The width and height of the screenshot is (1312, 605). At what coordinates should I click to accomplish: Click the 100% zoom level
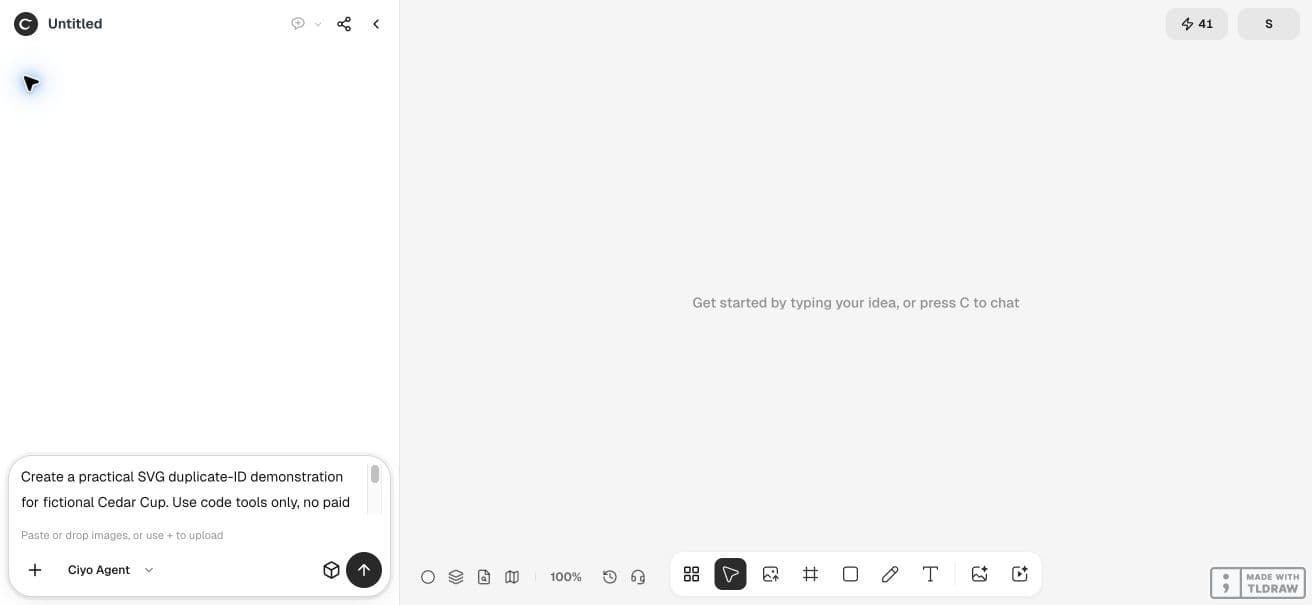tap(566, 577)
